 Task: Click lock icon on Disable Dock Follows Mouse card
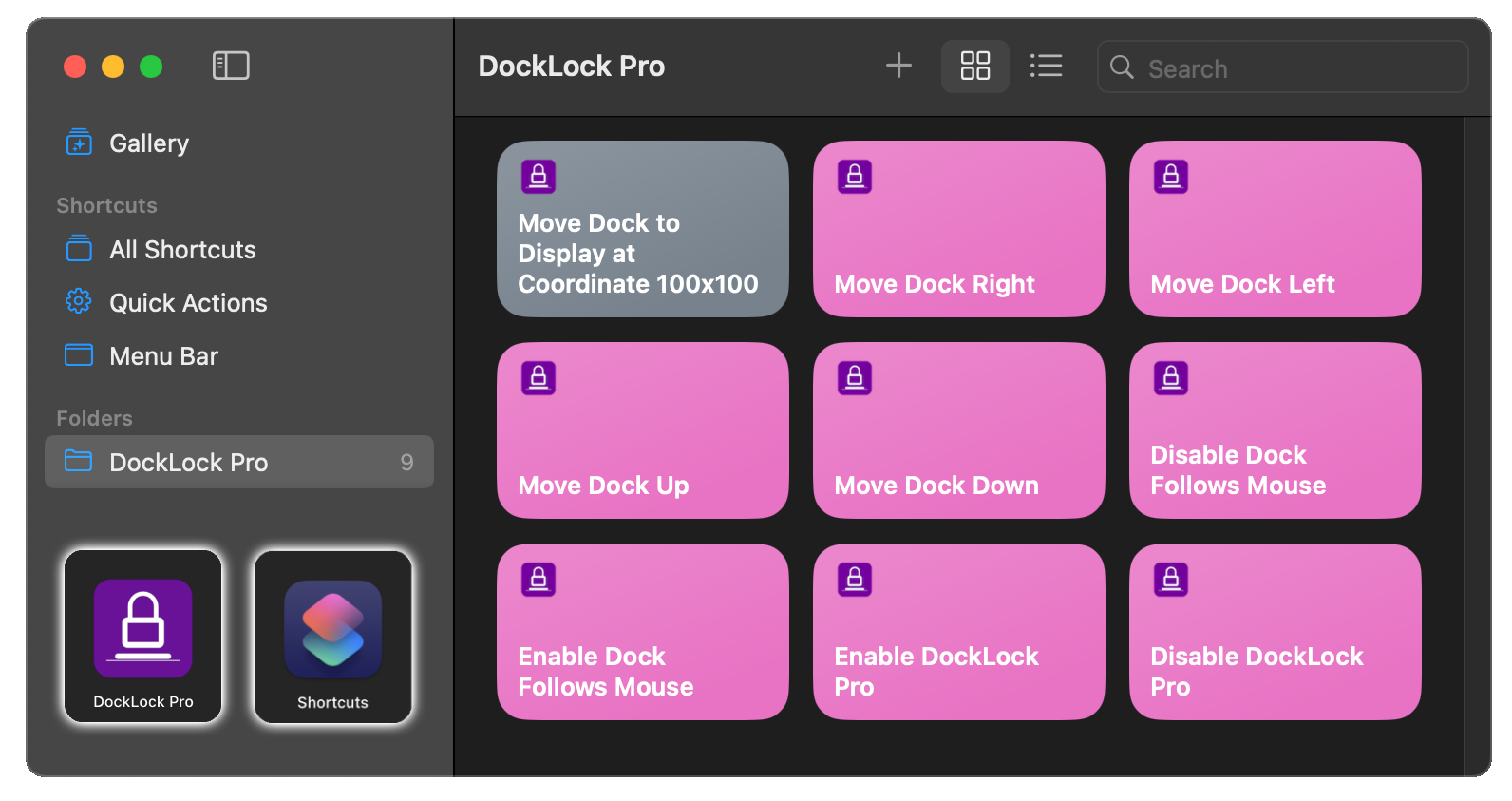click(1171, 378)
